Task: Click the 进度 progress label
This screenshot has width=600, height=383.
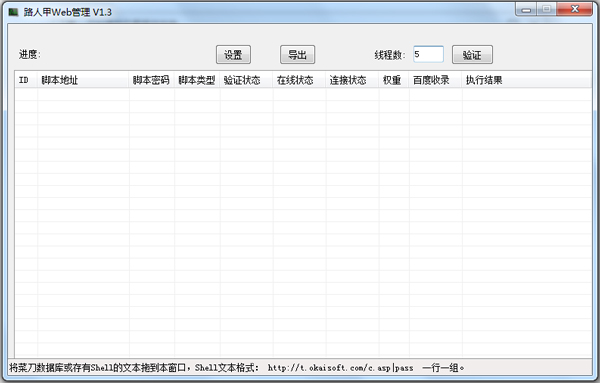Action: [x=29, y=54]
